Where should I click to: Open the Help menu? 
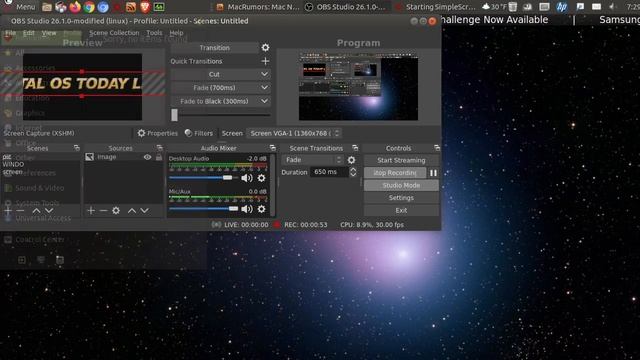pyautogui.click(x=176, y=33)
